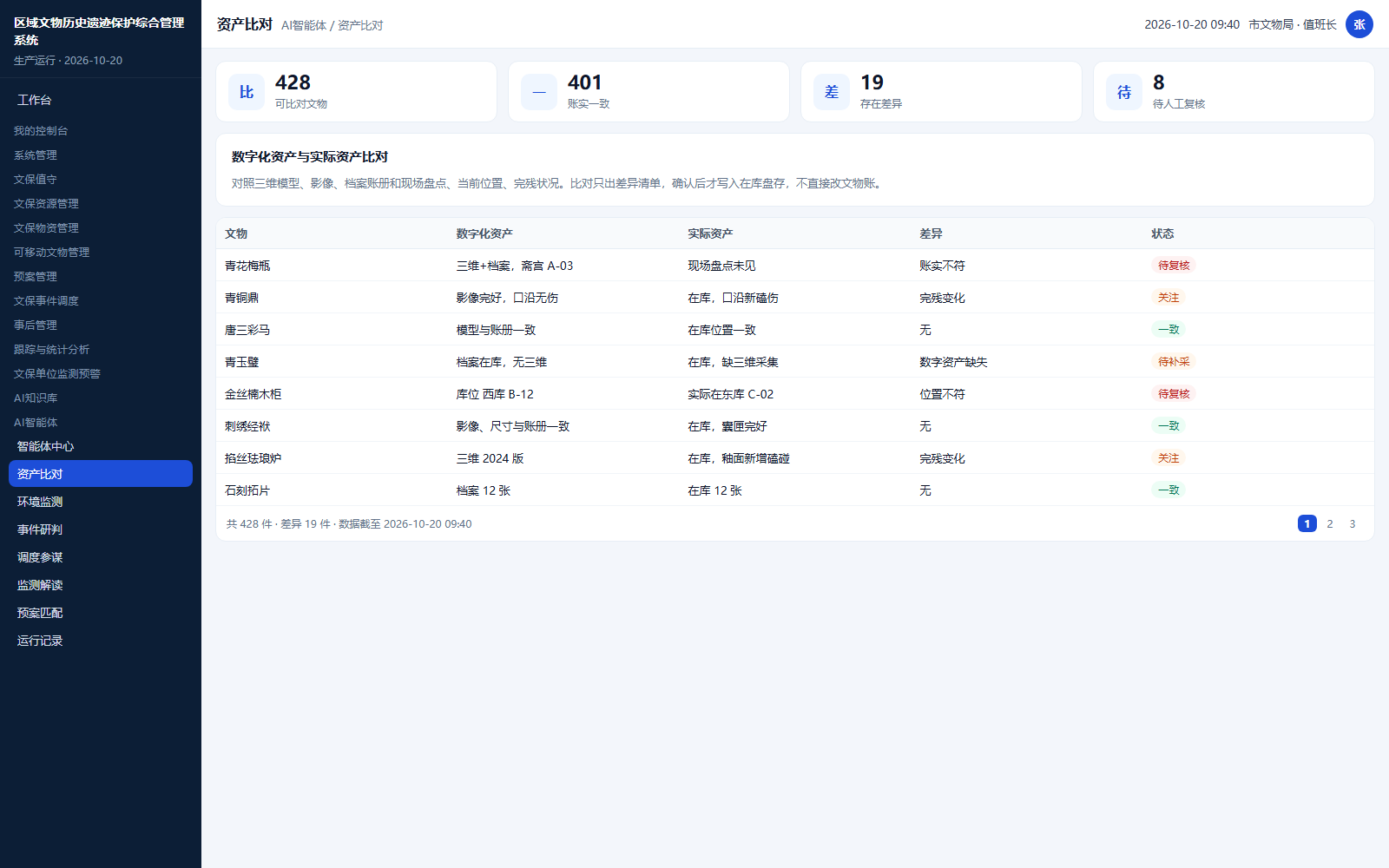Select the 石刻拓片 row name

click(247, 490)
